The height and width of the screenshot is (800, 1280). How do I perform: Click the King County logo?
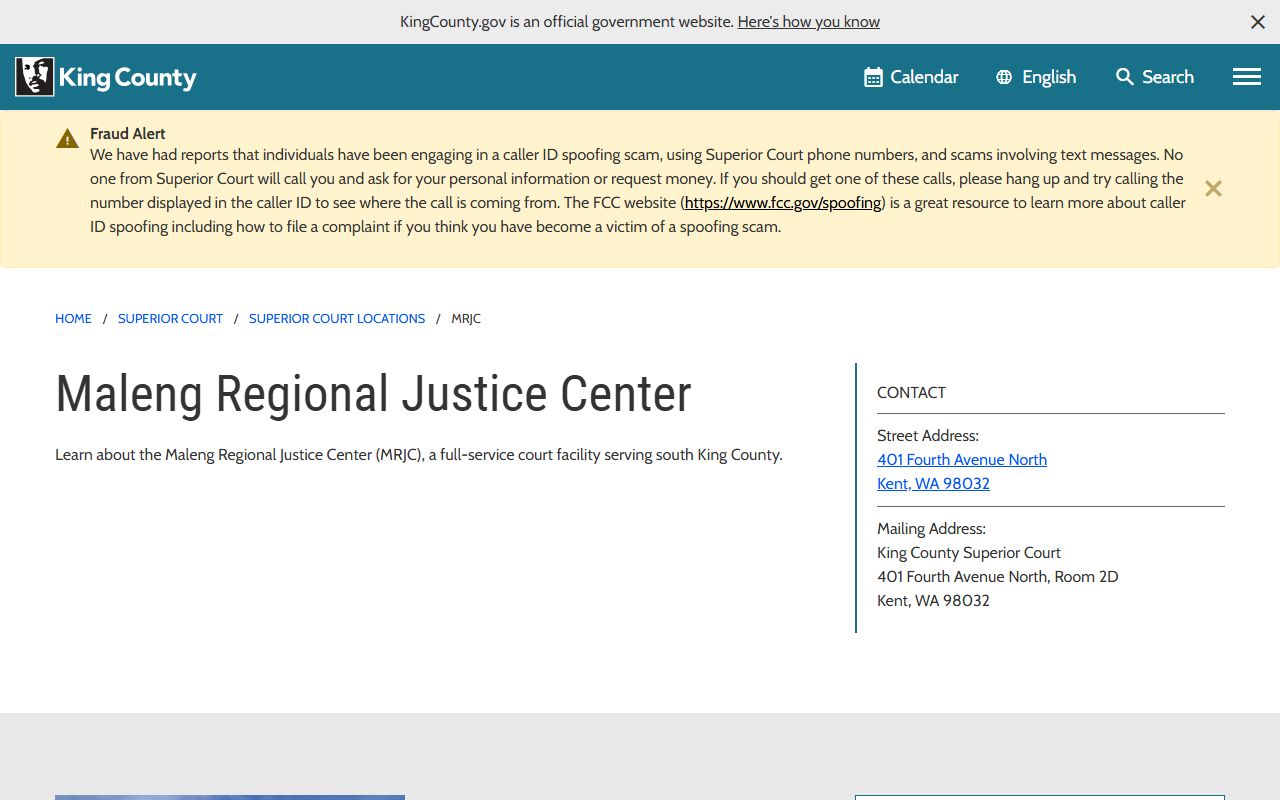coord(106,77)
